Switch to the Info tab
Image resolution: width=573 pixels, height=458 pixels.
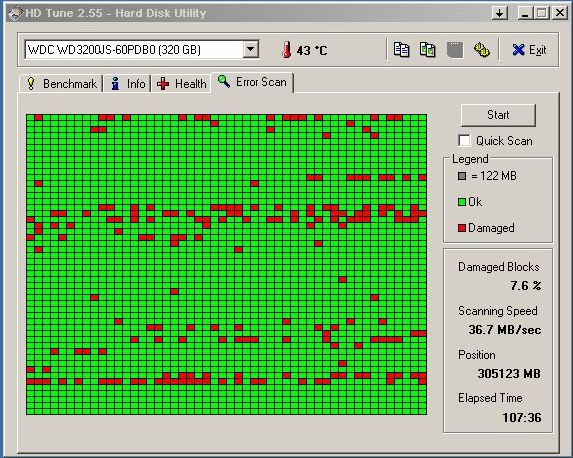128,84
